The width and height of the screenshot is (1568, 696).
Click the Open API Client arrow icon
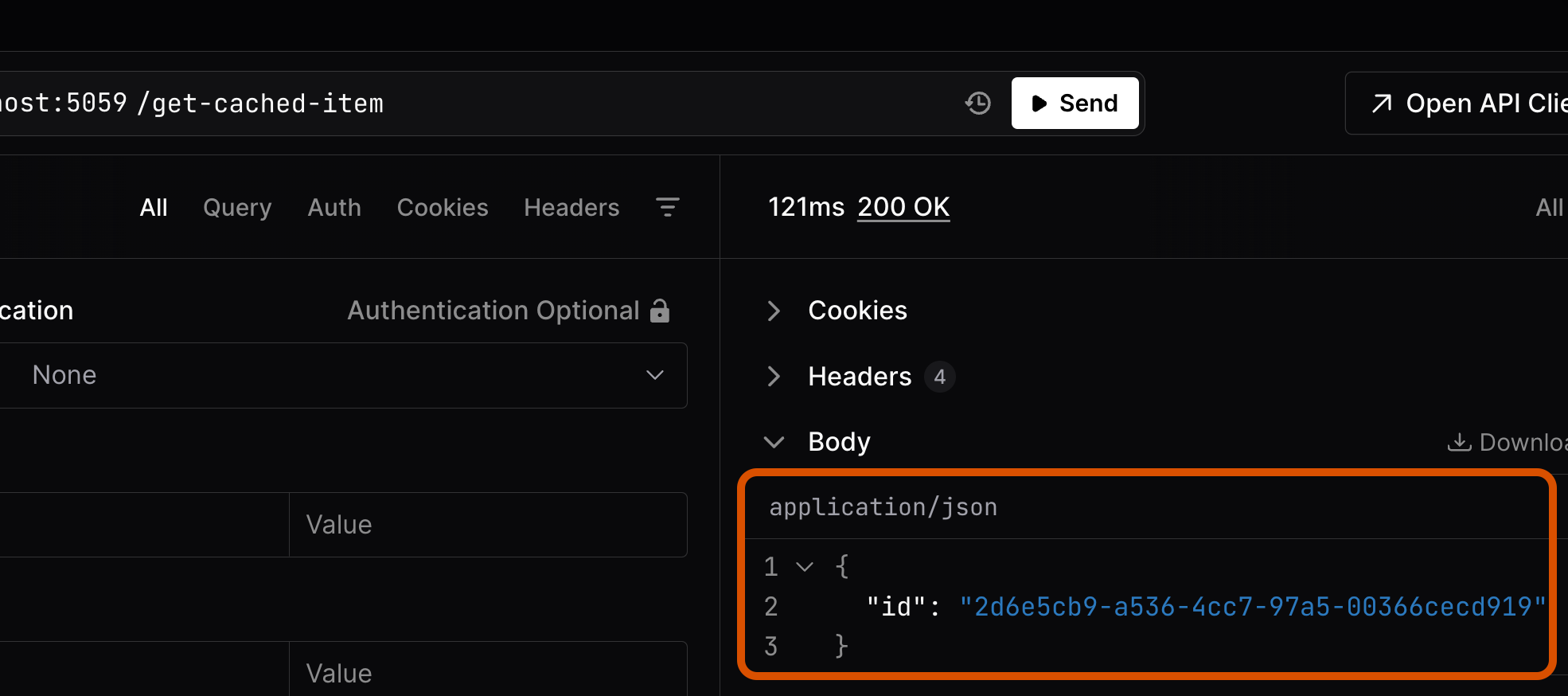[x=1382, y=104]
